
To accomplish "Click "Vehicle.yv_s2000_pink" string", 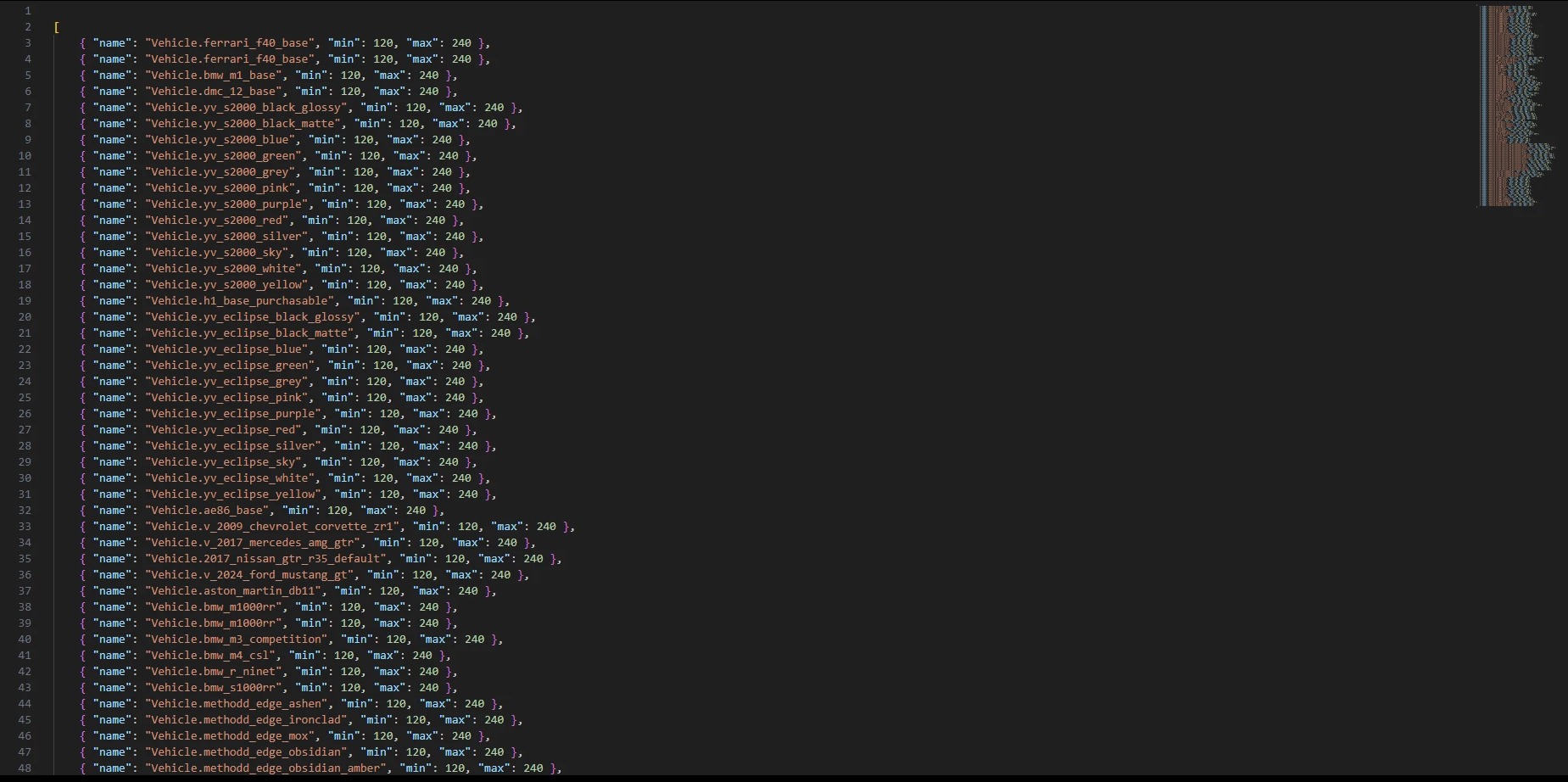I will tap(220, 188).
